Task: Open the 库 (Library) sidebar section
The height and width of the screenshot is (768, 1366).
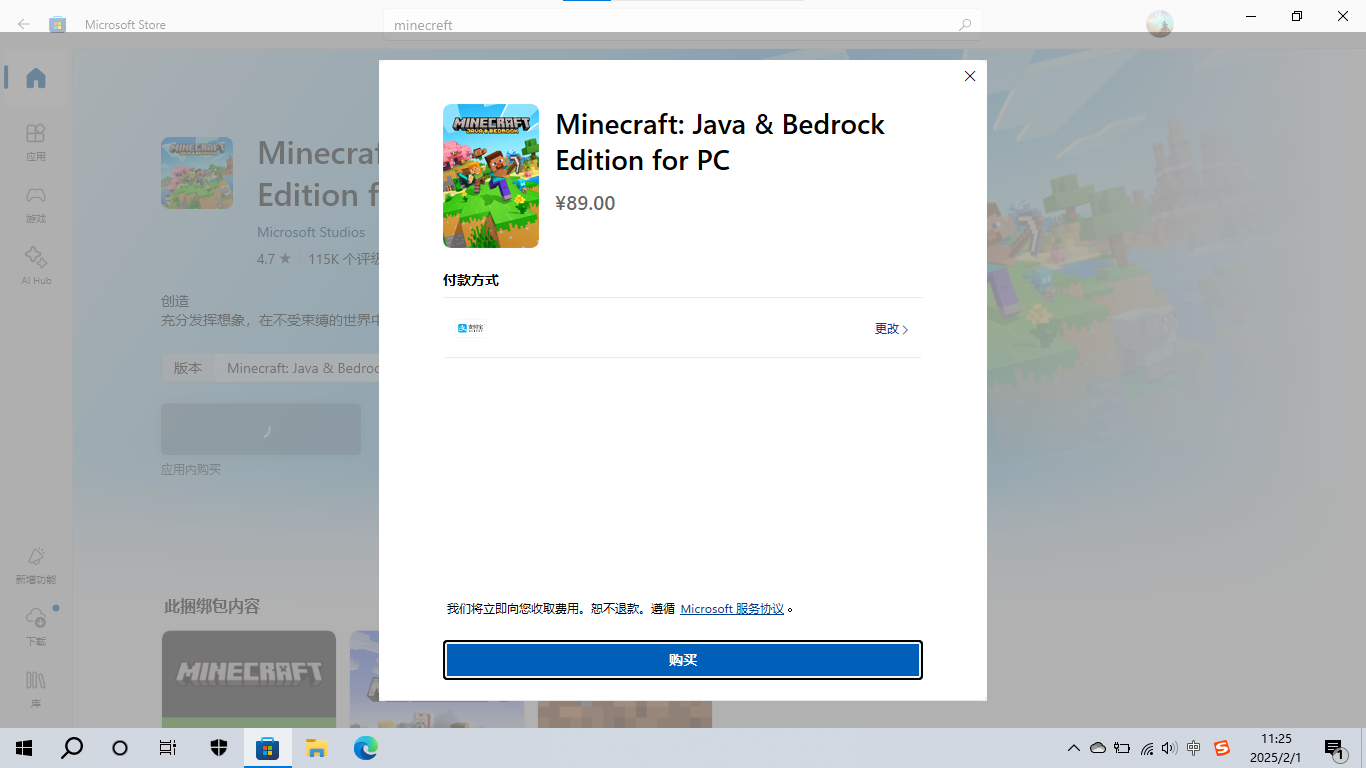Action: click(x=35, y=690)
